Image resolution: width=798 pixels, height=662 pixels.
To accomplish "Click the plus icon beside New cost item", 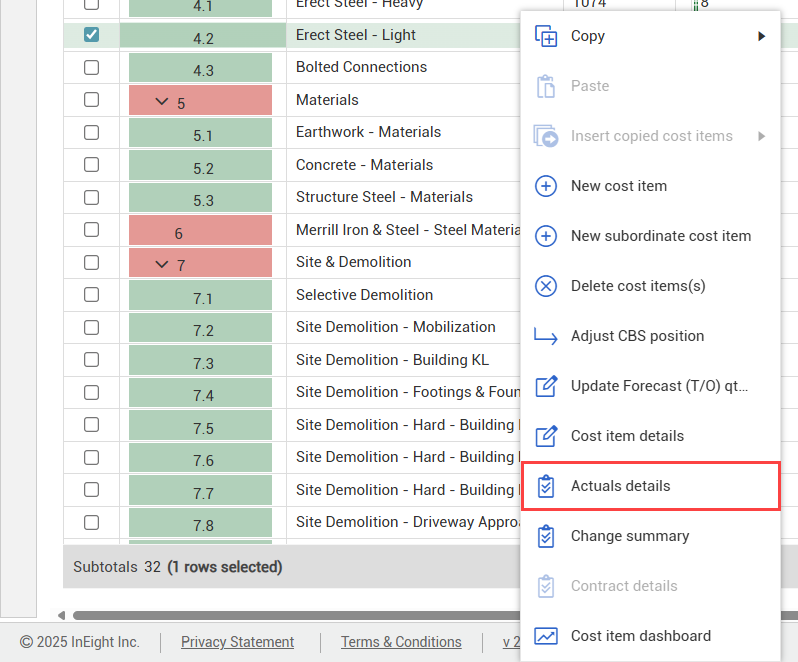I will (x=546, y=186).
